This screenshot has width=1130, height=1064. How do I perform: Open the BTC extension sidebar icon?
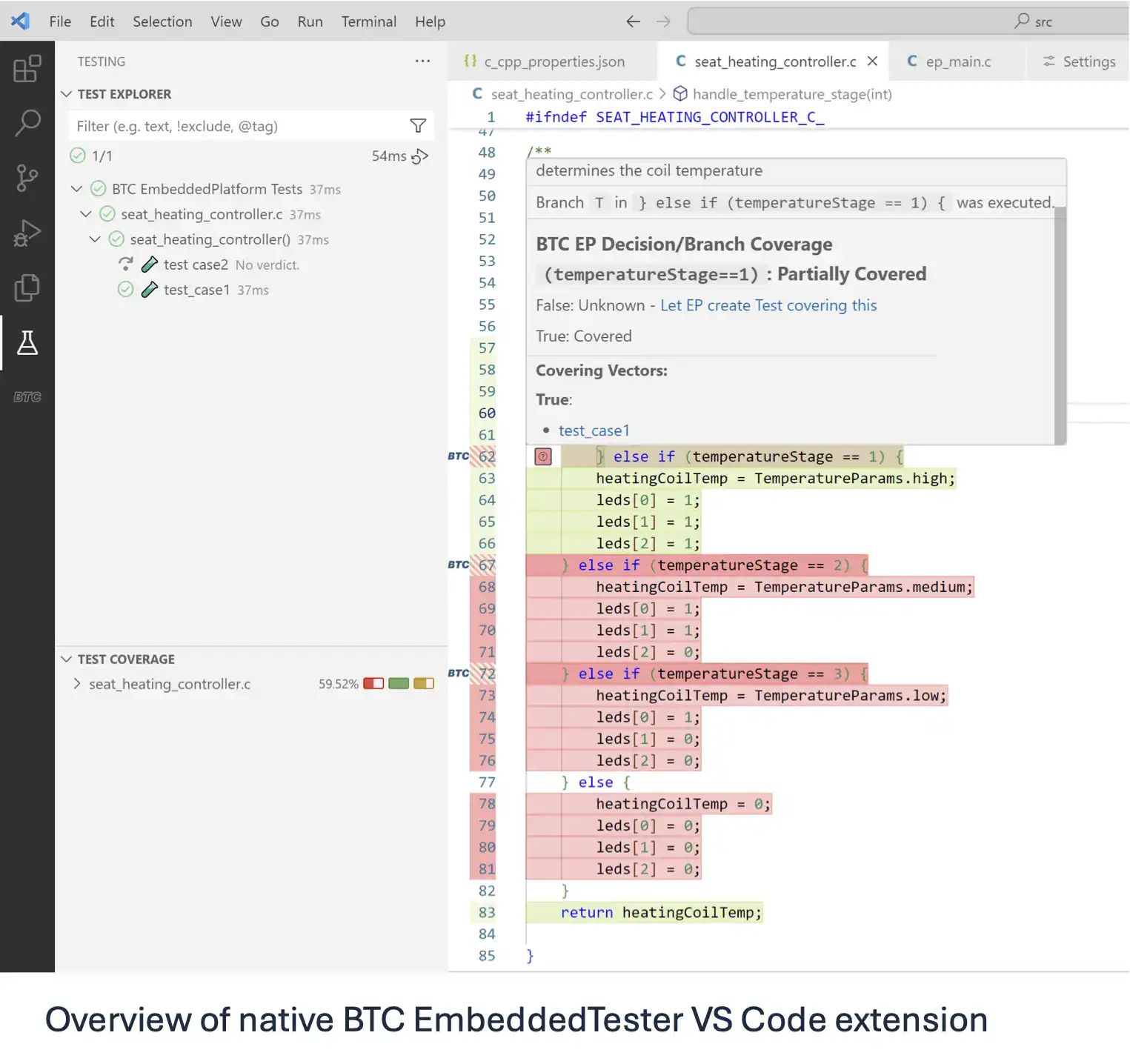27,397
